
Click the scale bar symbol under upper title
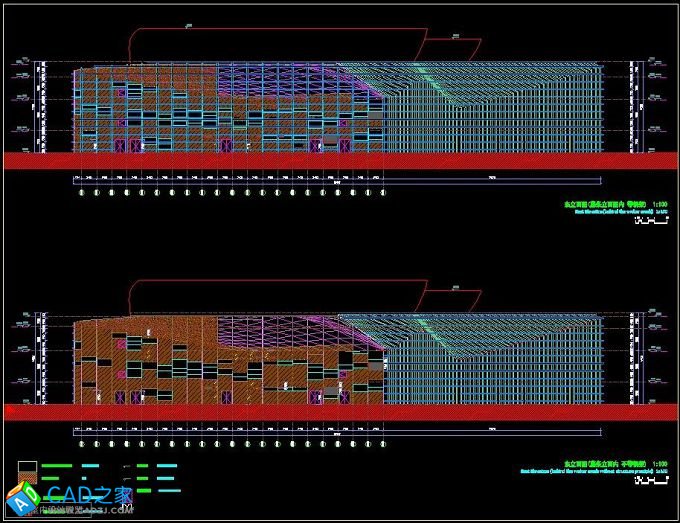click(651, 222)
